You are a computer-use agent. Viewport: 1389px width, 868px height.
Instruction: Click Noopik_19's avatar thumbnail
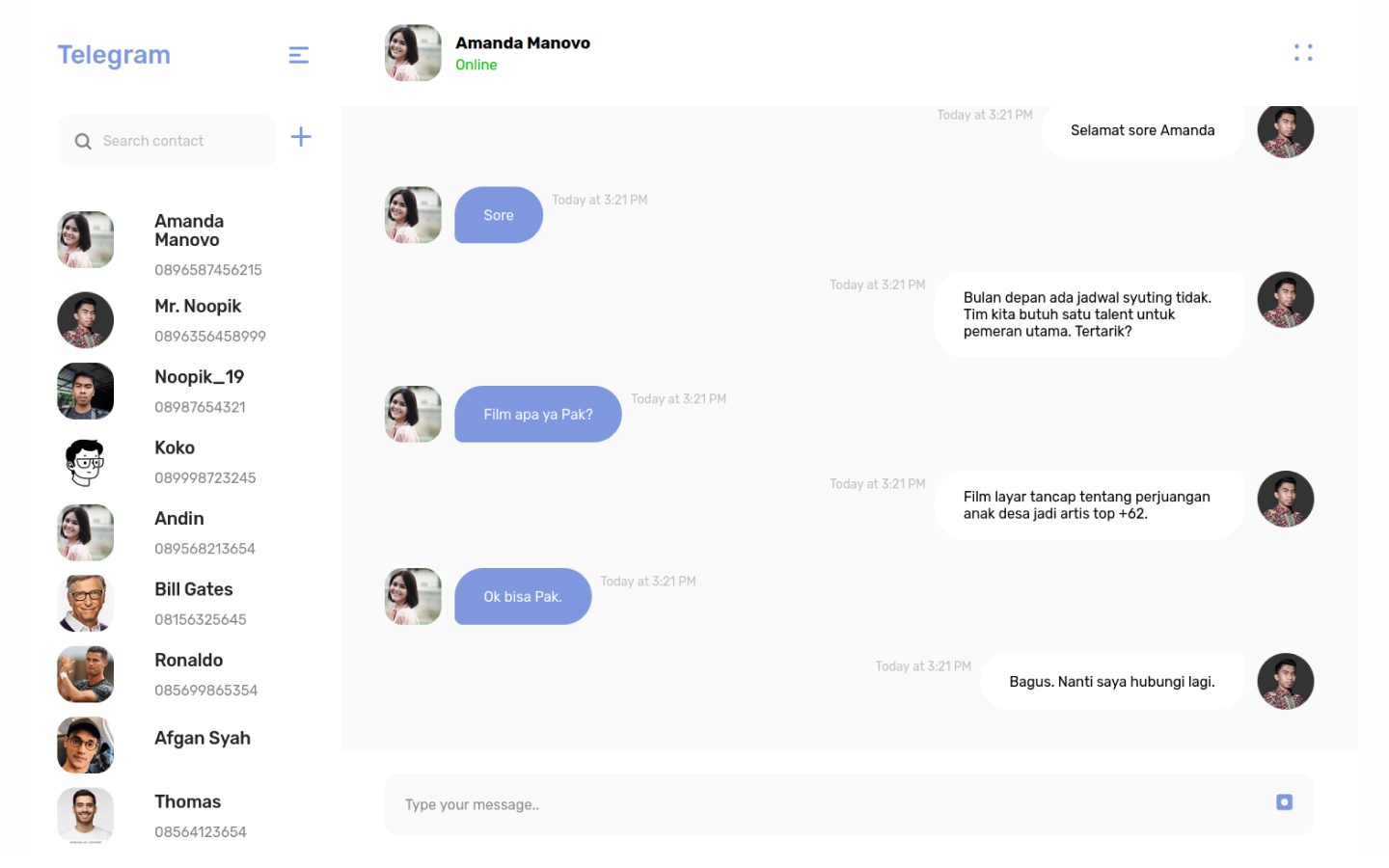coord(85,391)
